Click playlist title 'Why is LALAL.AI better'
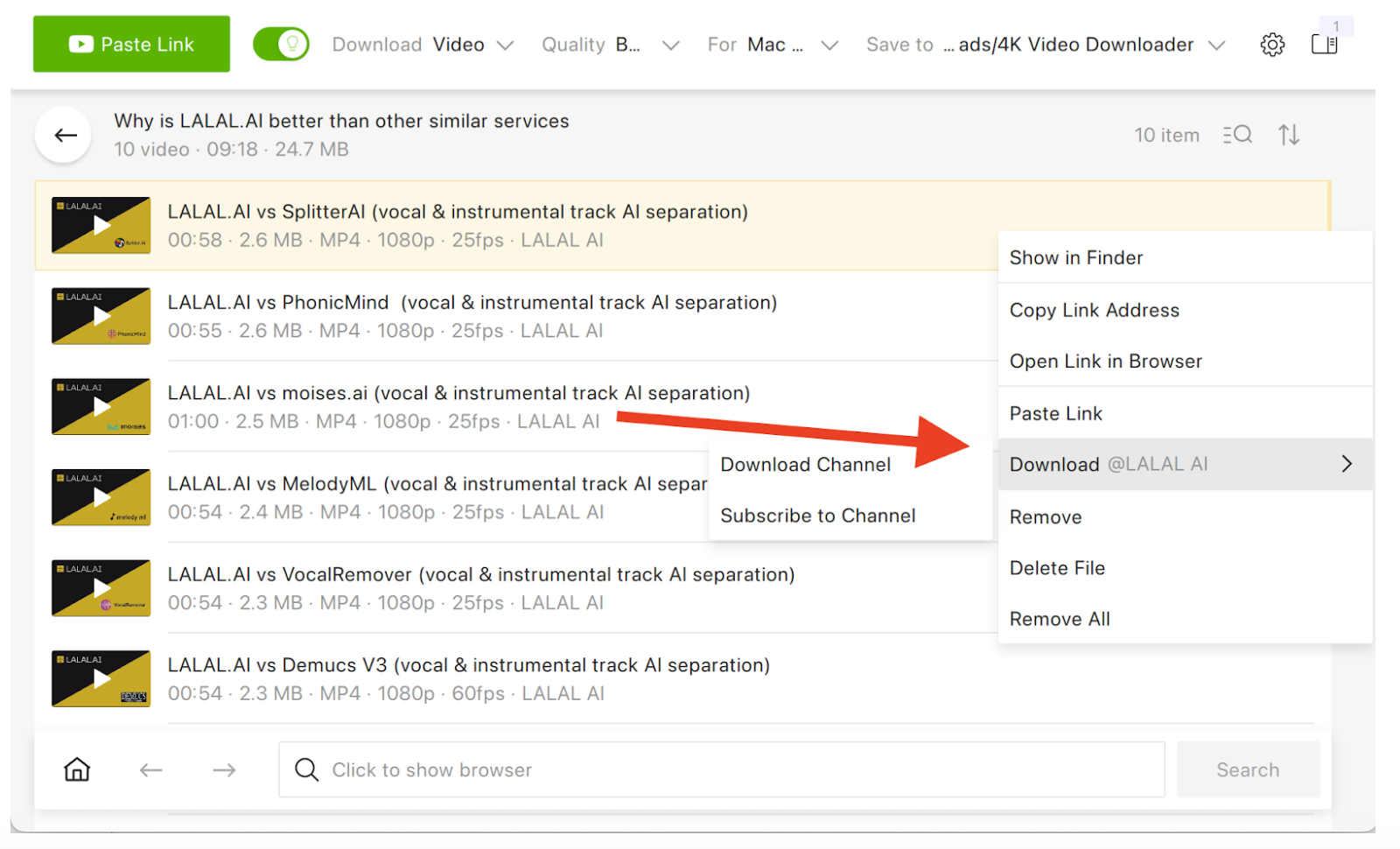Viewport: 1400px width, 849px height. (341, 121)
